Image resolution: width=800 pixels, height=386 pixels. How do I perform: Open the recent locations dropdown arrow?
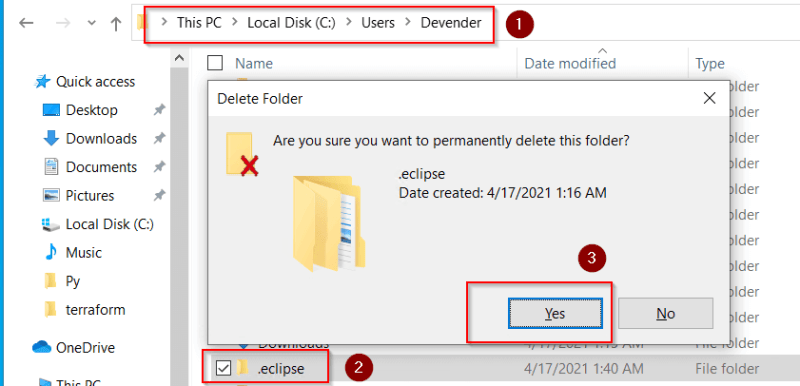(x=91, y=23)
